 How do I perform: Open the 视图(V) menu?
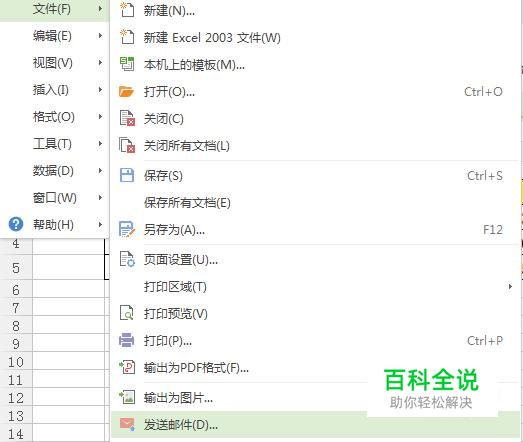coord(54,62)
